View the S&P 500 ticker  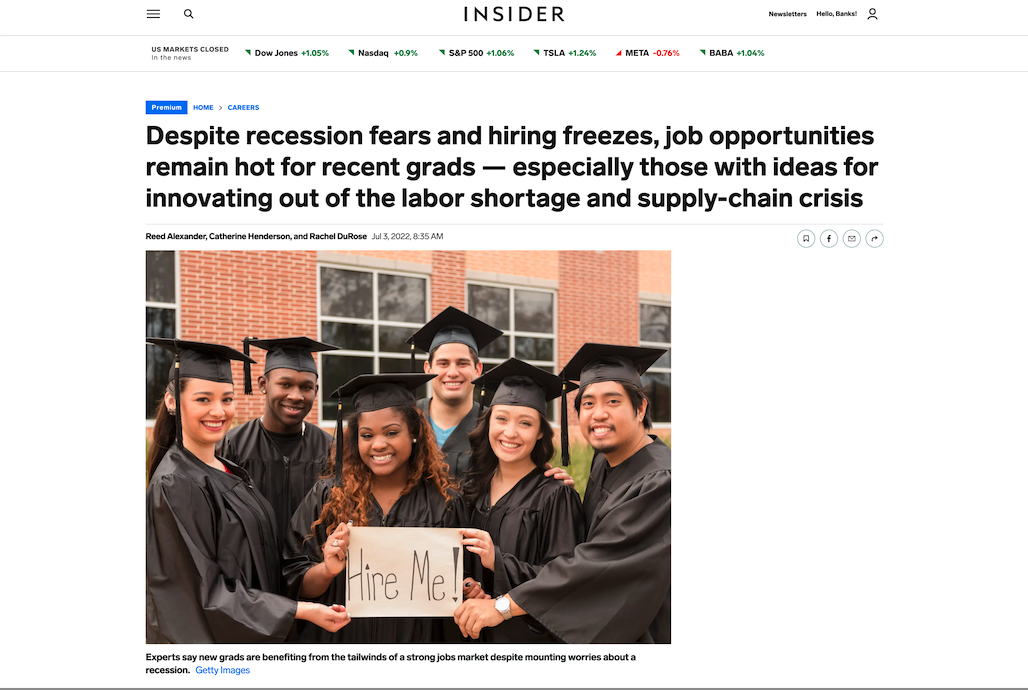coord(477,53)
